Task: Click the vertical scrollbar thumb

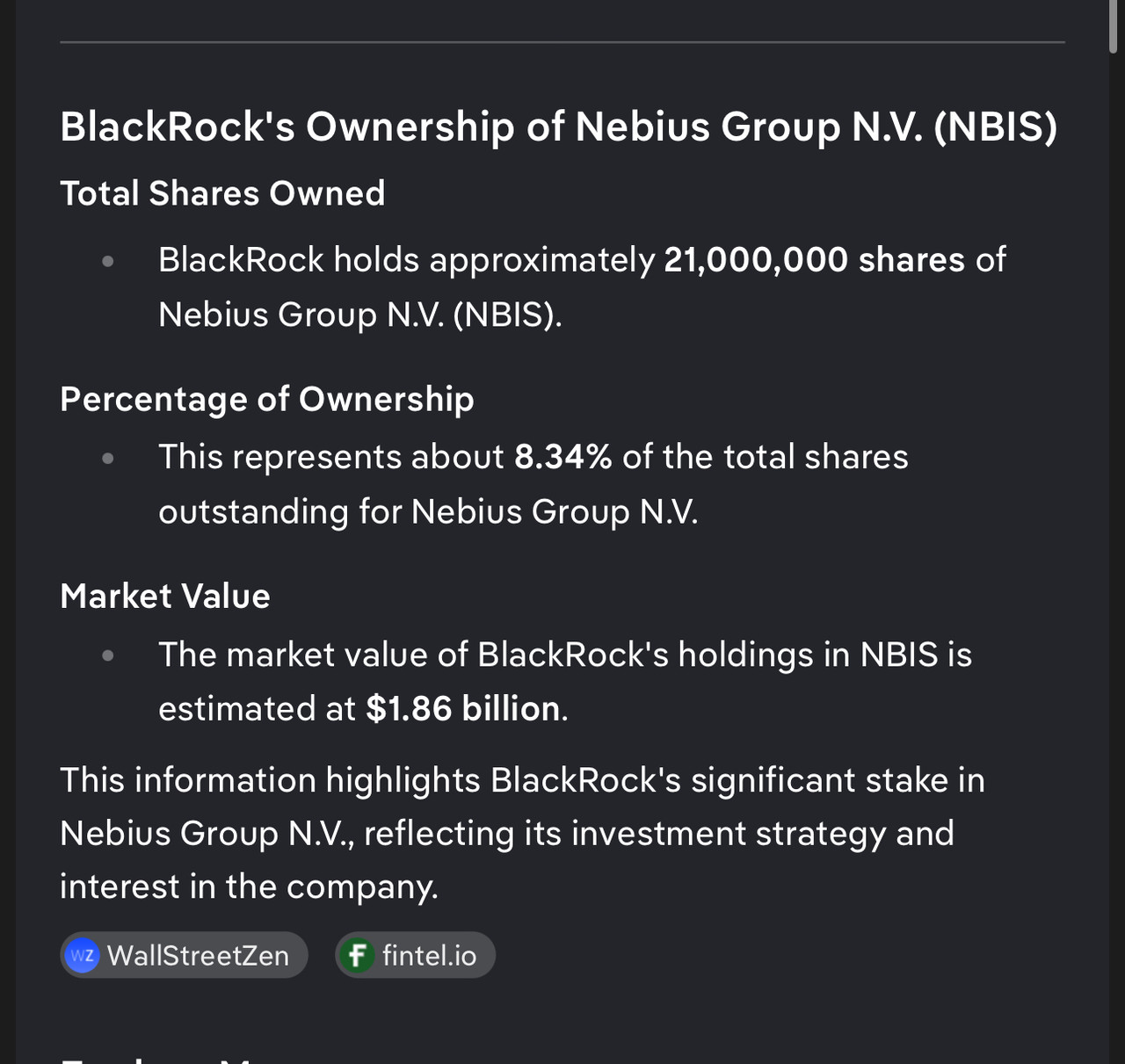Action: [1115, 26]
